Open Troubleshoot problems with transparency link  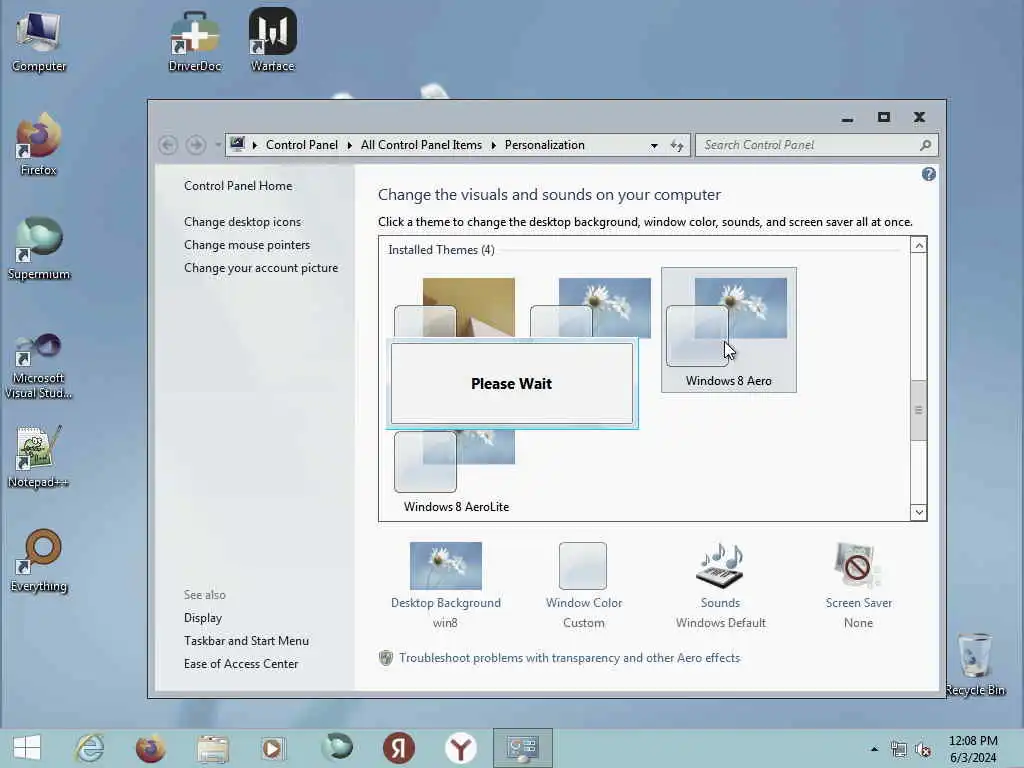click(x=569, y=658)
